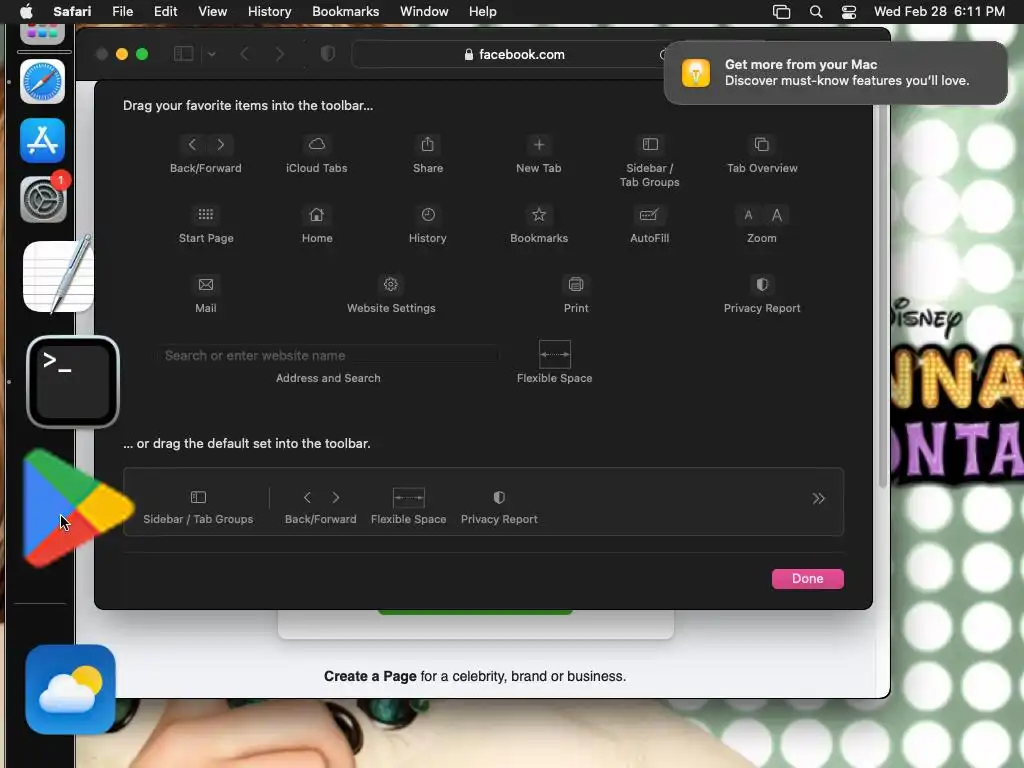
Task: Select the Bookmarks star icon
Action: click(x=539, y=214)
